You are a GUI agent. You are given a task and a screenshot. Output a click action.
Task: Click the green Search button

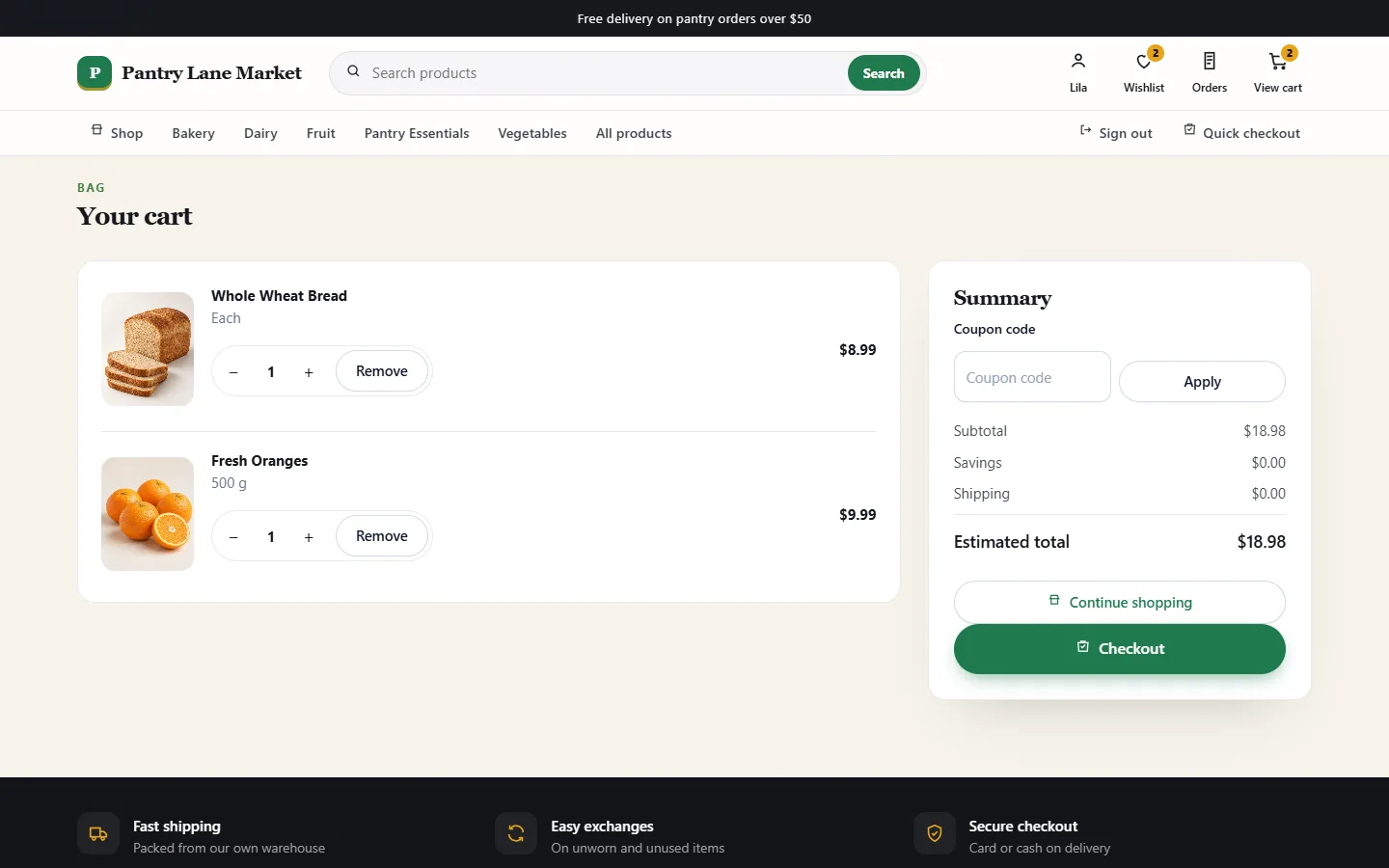[x=884, y=73]
